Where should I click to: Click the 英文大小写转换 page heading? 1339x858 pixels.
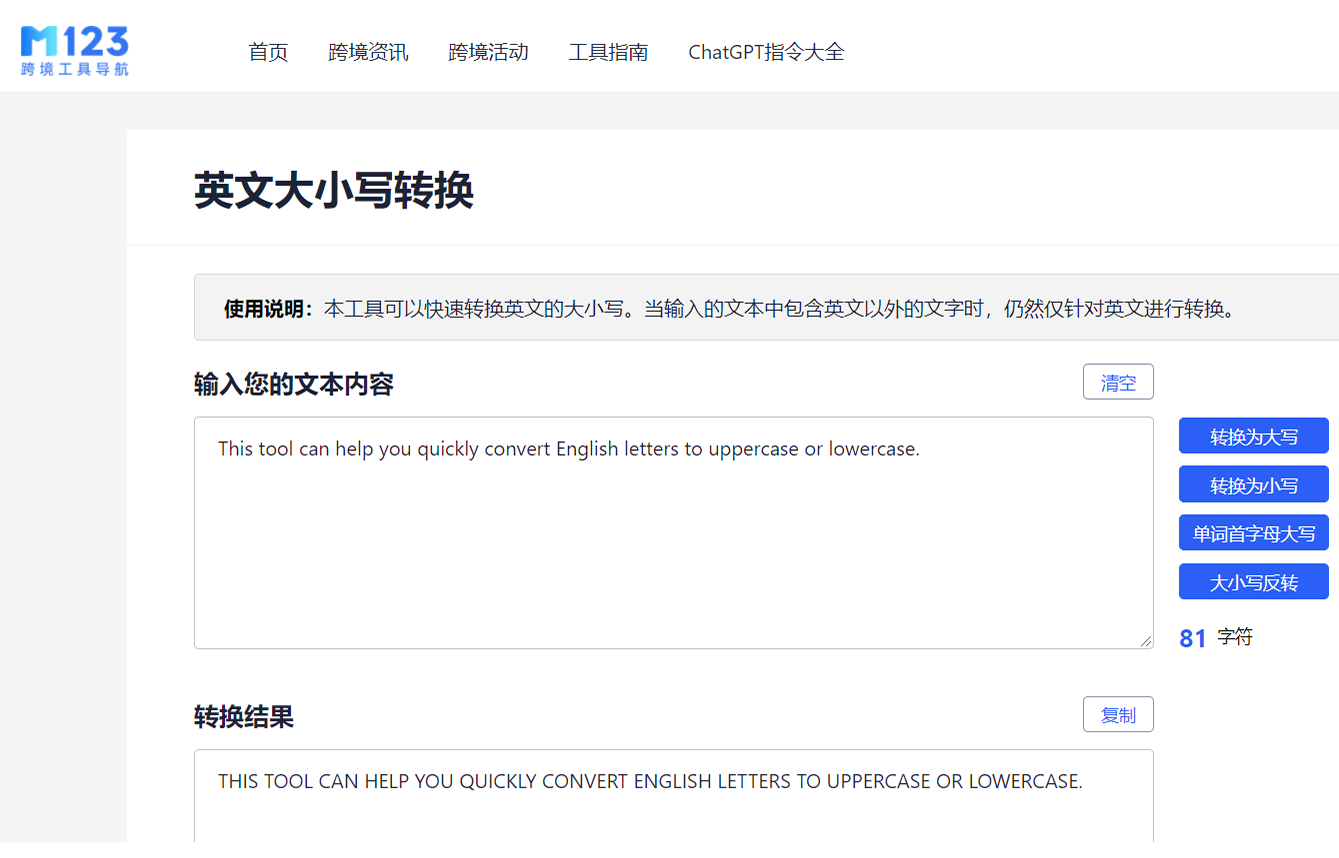pos(334,190)
